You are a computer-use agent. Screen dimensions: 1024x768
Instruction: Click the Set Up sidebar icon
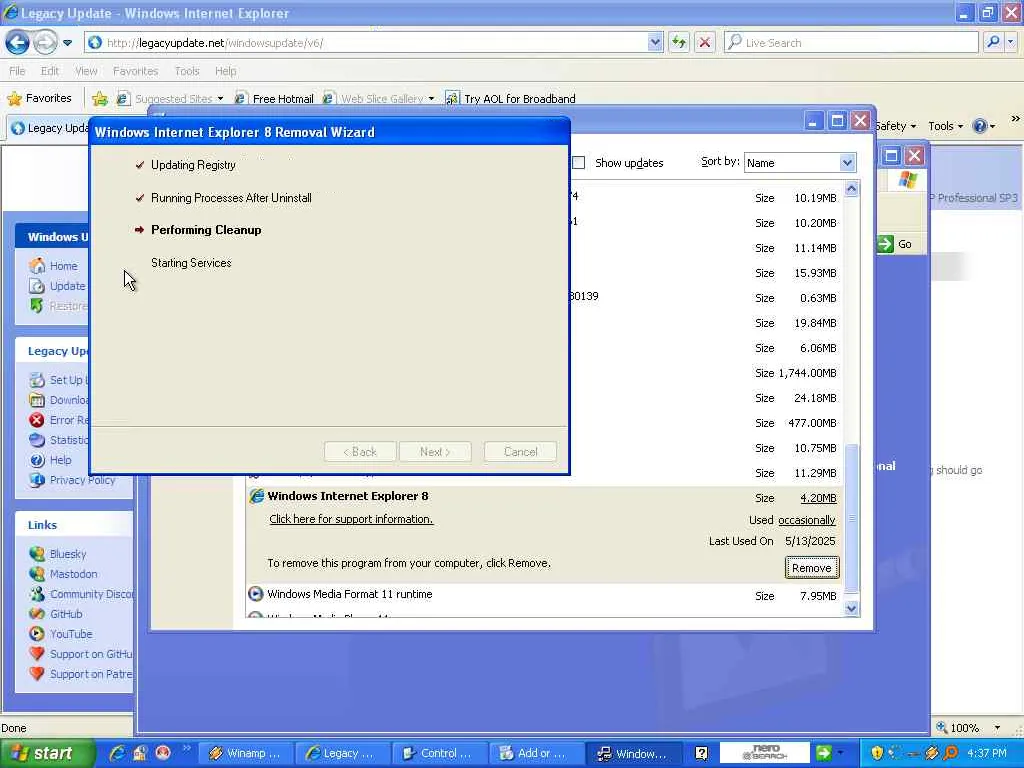coord(37,380)
